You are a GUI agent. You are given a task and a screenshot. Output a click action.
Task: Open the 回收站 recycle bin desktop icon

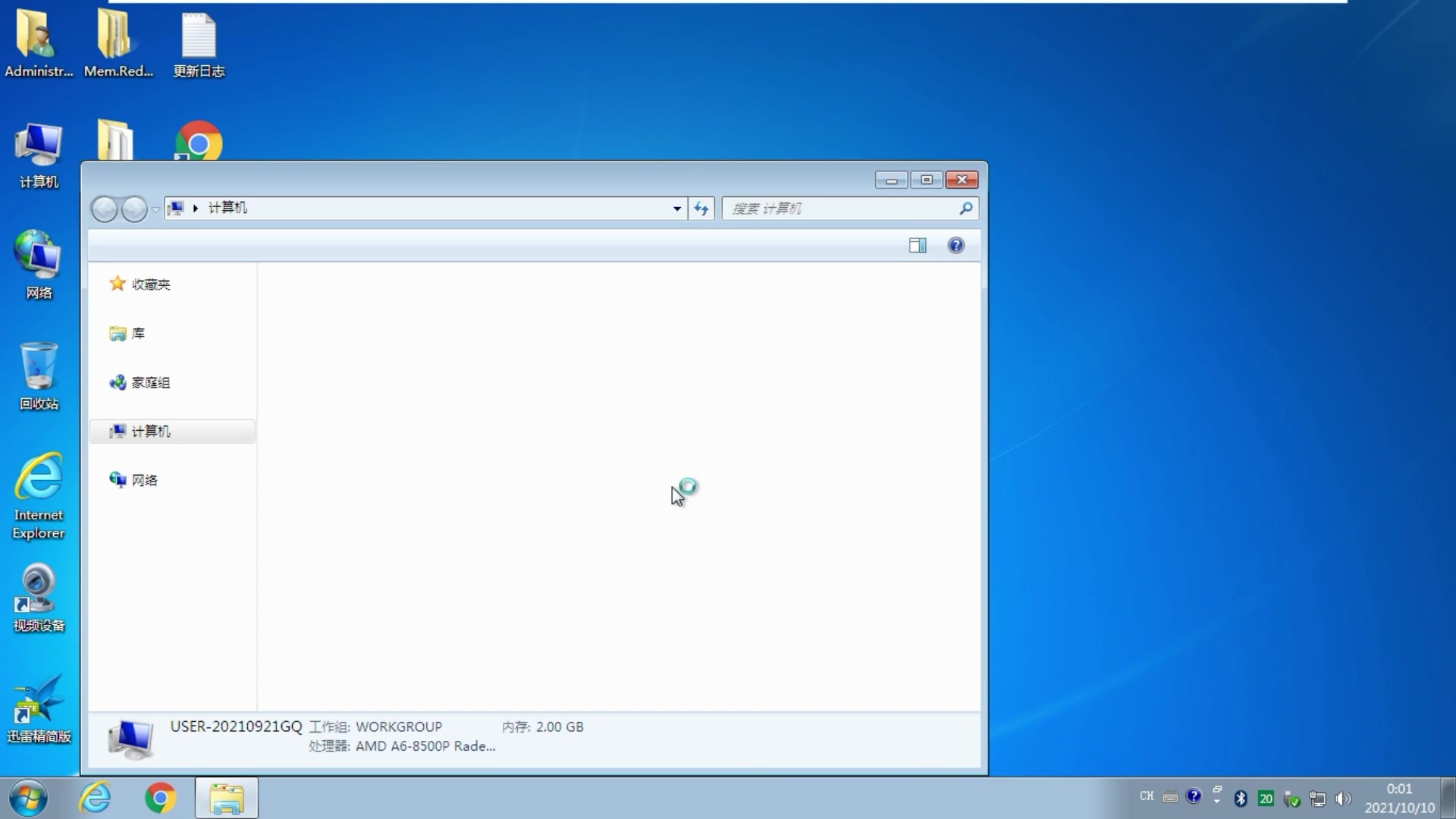pos(39,375)
